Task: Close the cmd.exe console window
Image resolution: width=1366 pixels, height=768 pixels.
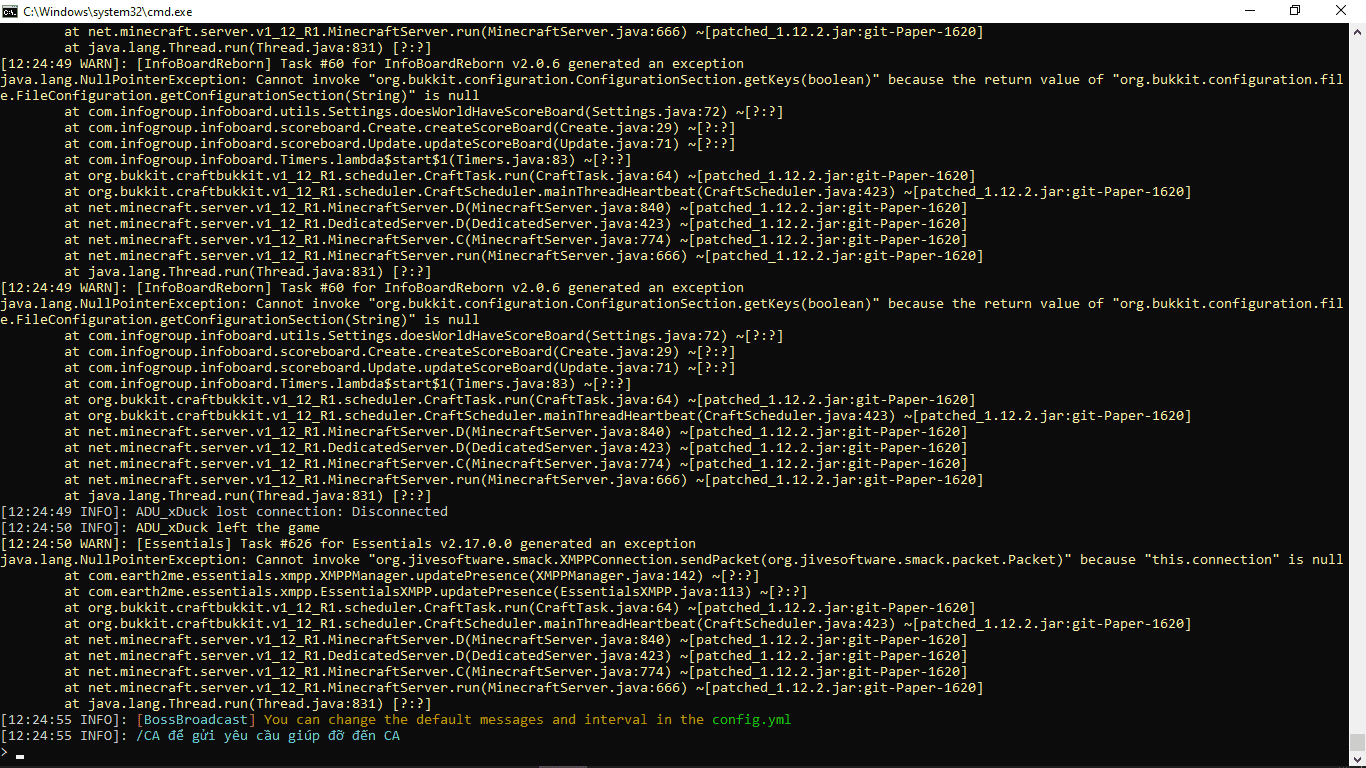Action: click(x=1342, y=11)
